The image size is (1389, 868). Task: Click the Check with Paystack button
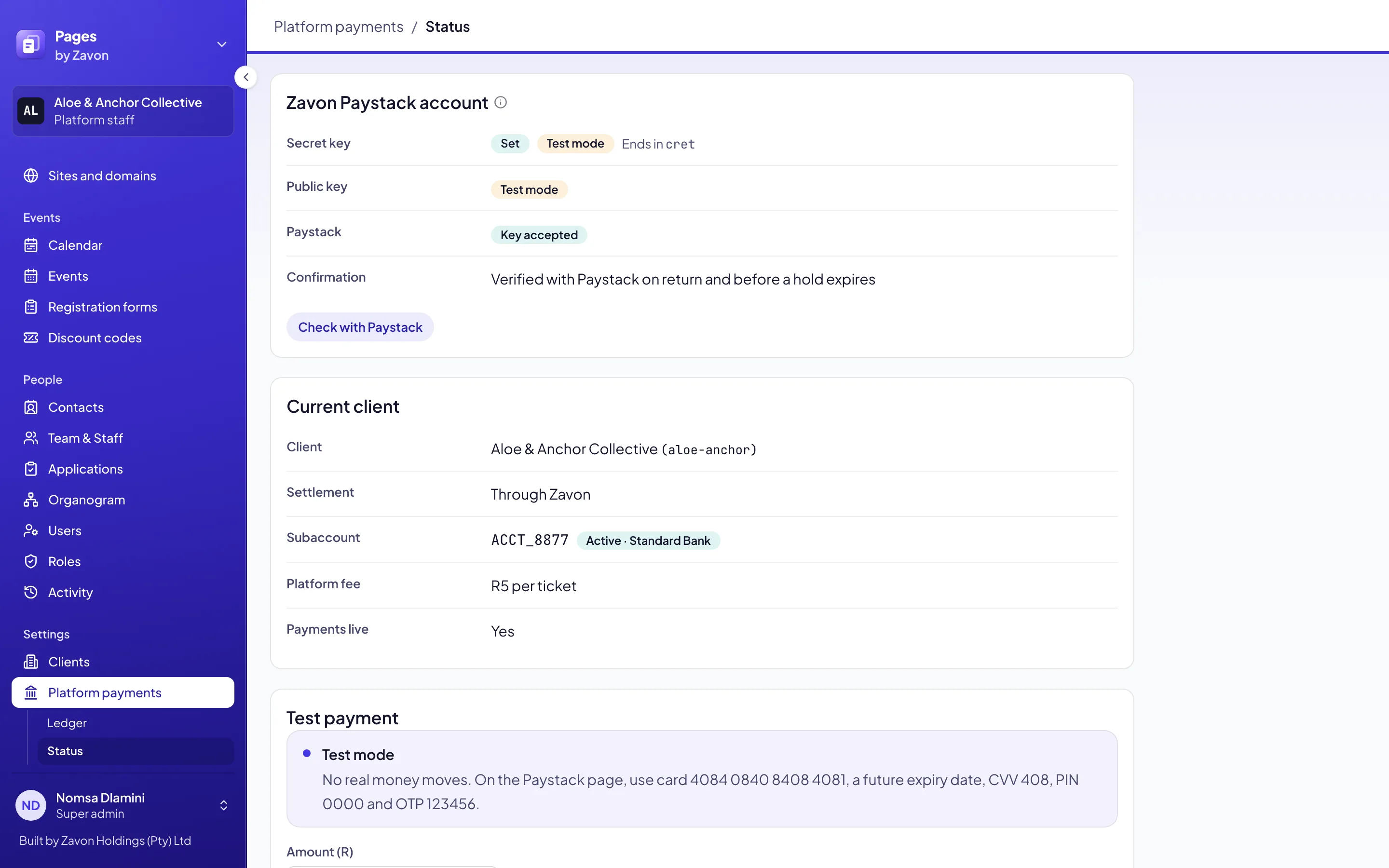tap(360, 327)
